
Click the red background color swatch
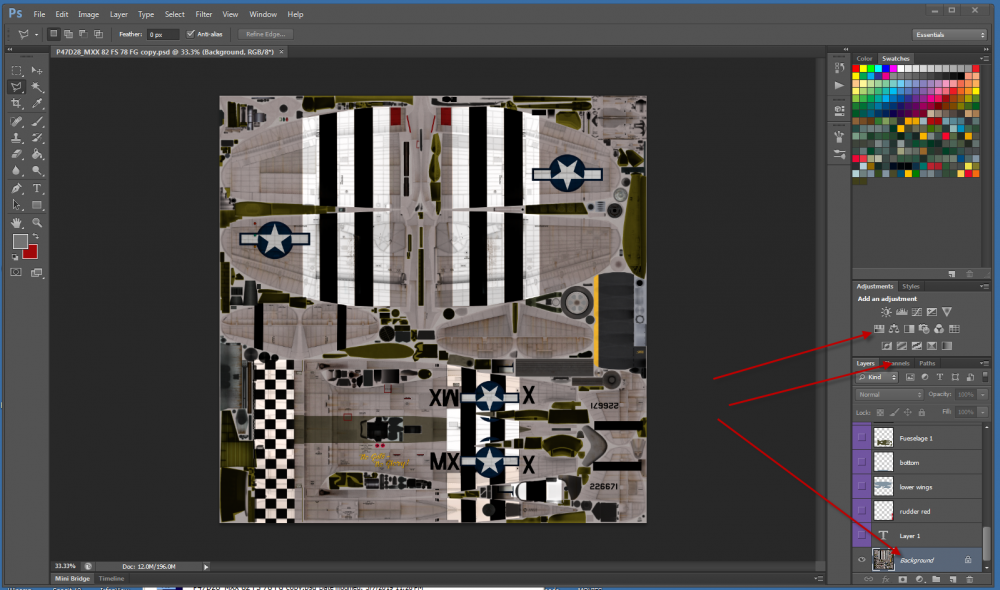pos(31,251)
